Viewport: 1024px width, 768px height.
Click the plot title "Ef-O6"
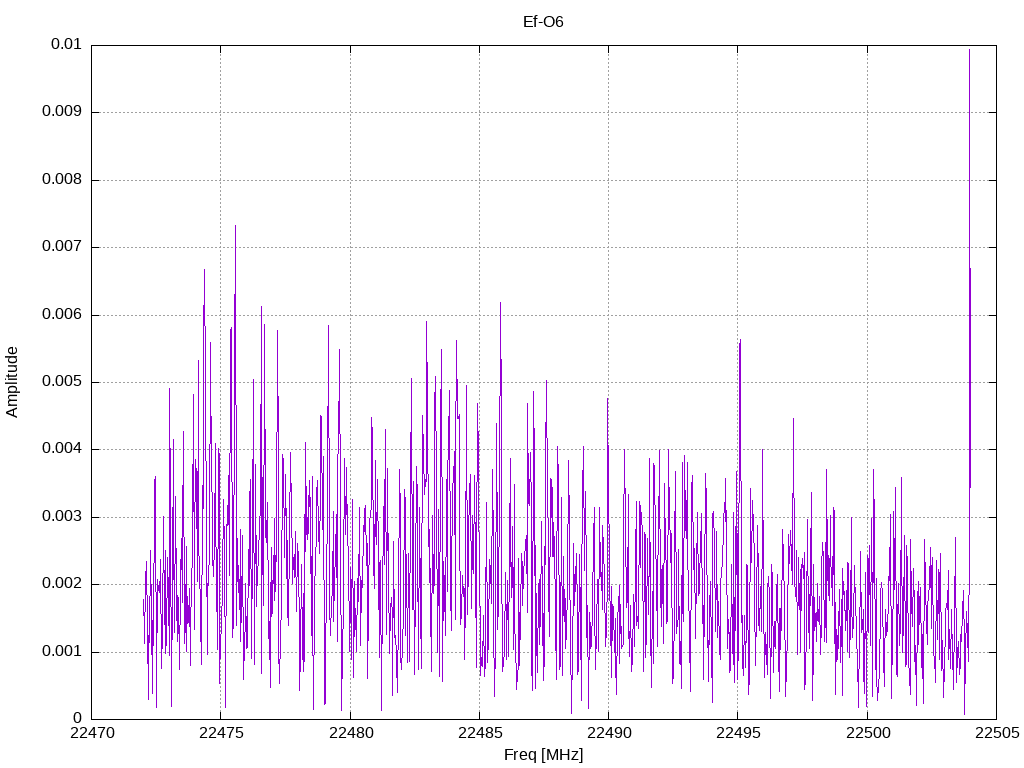click(x=543, y=22)
